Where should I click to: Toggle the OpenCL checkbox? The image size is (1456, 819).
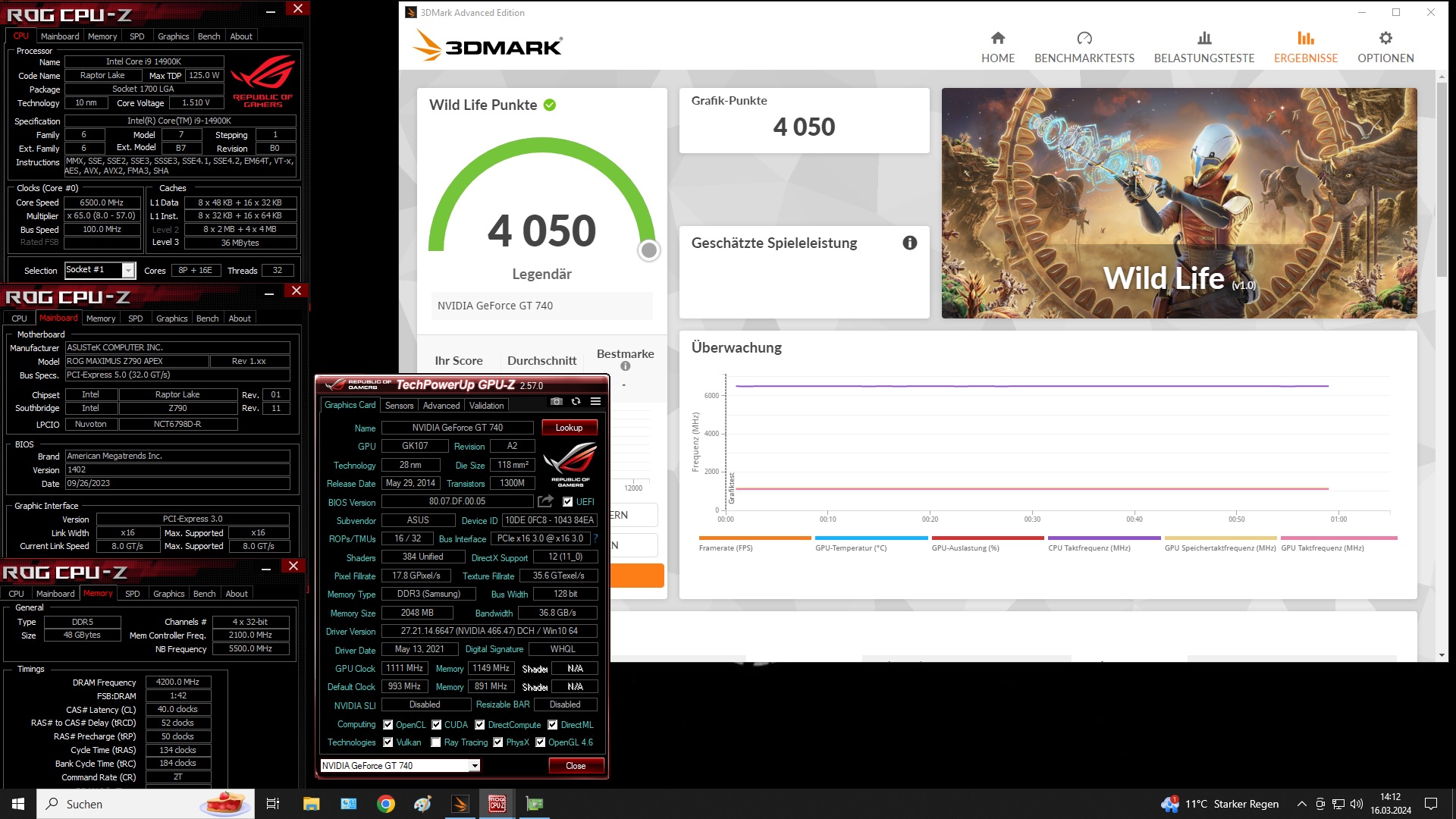[x=388, y=725]
